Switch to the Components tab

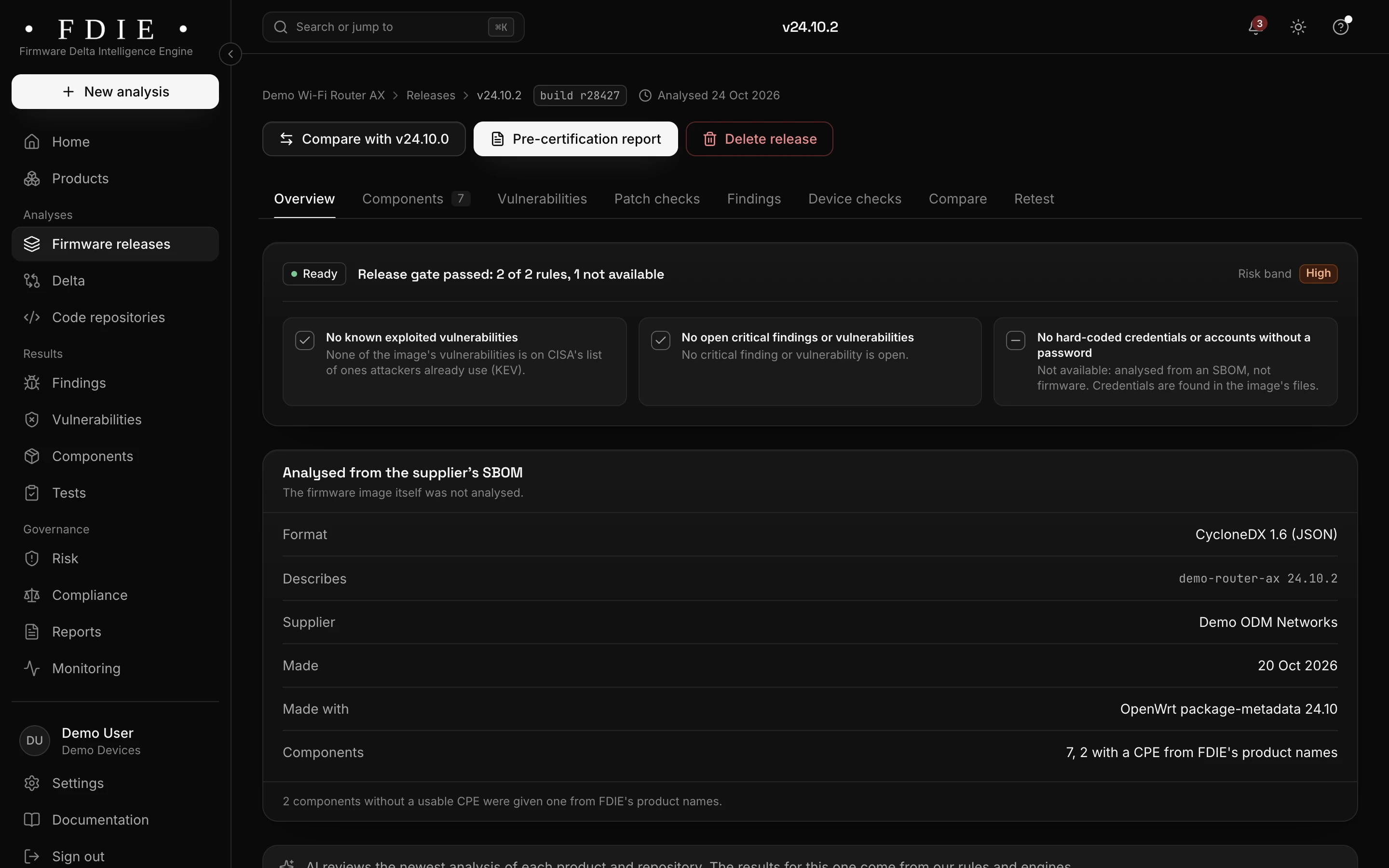point(416,199)
